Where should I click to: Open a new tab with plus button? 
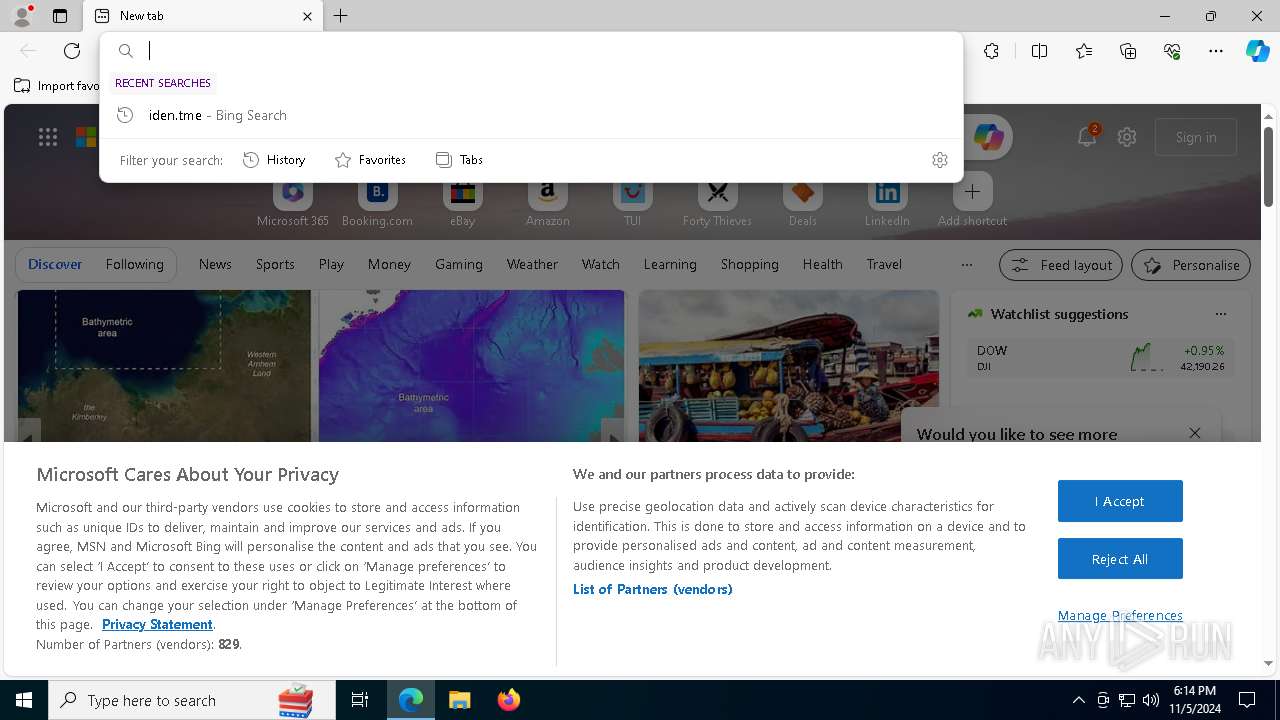[x=341, y=16]
